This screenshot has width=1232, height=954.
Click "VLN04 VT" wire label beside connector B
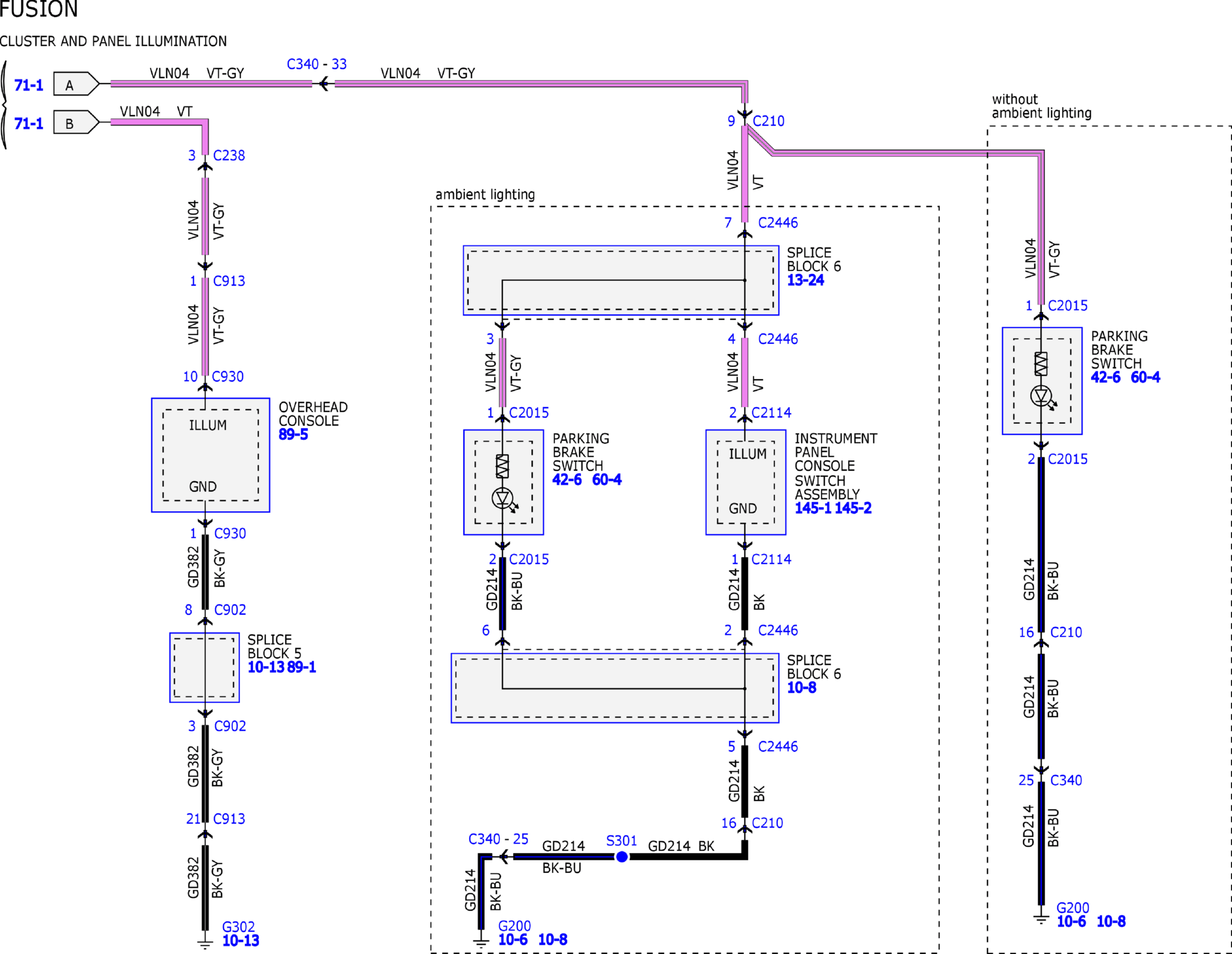156,111
